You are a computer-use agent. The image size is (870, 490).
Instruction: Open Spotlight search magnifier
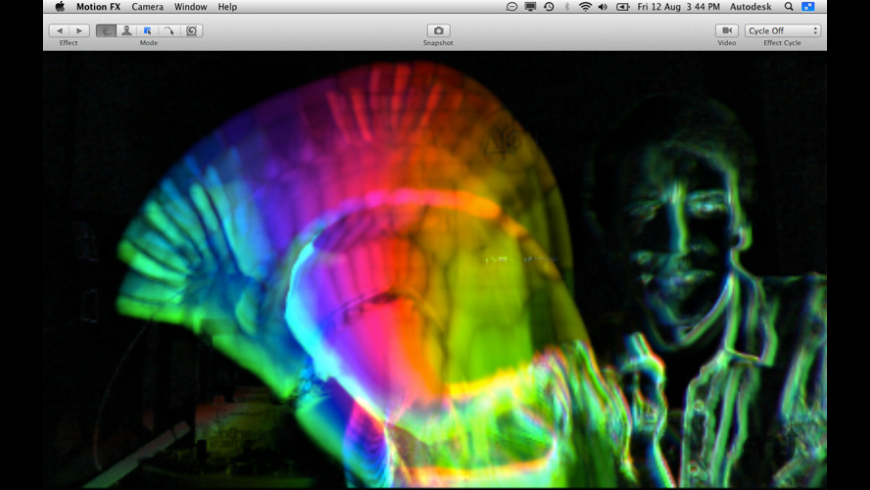788,7
